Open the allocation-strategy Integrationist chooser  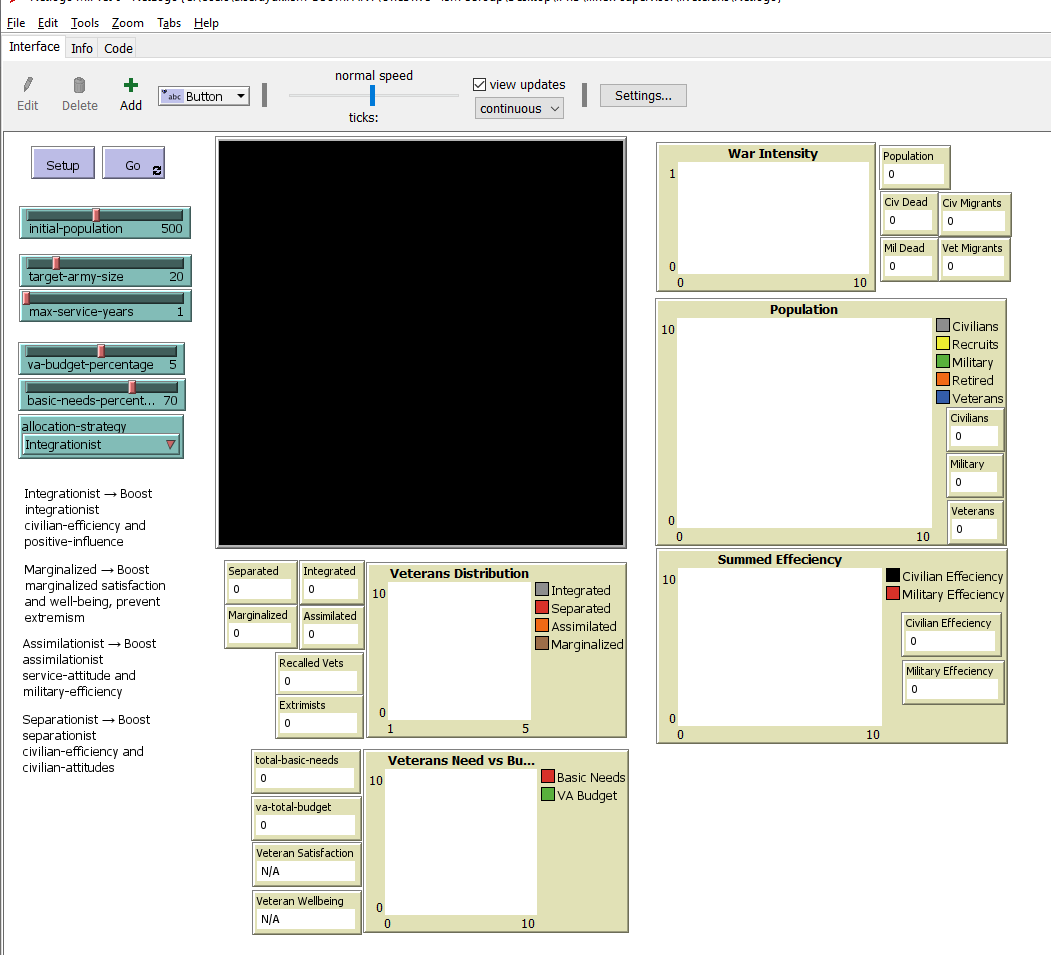pos(100,445)
